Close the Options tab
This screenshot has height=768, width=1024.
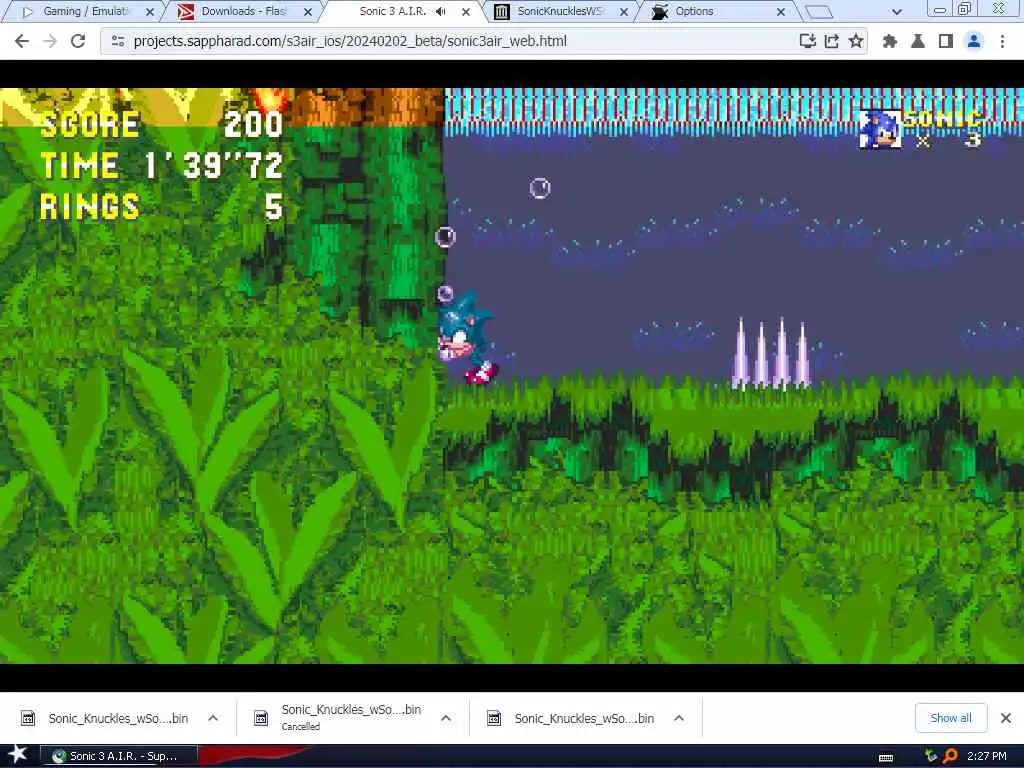[781, 12]
